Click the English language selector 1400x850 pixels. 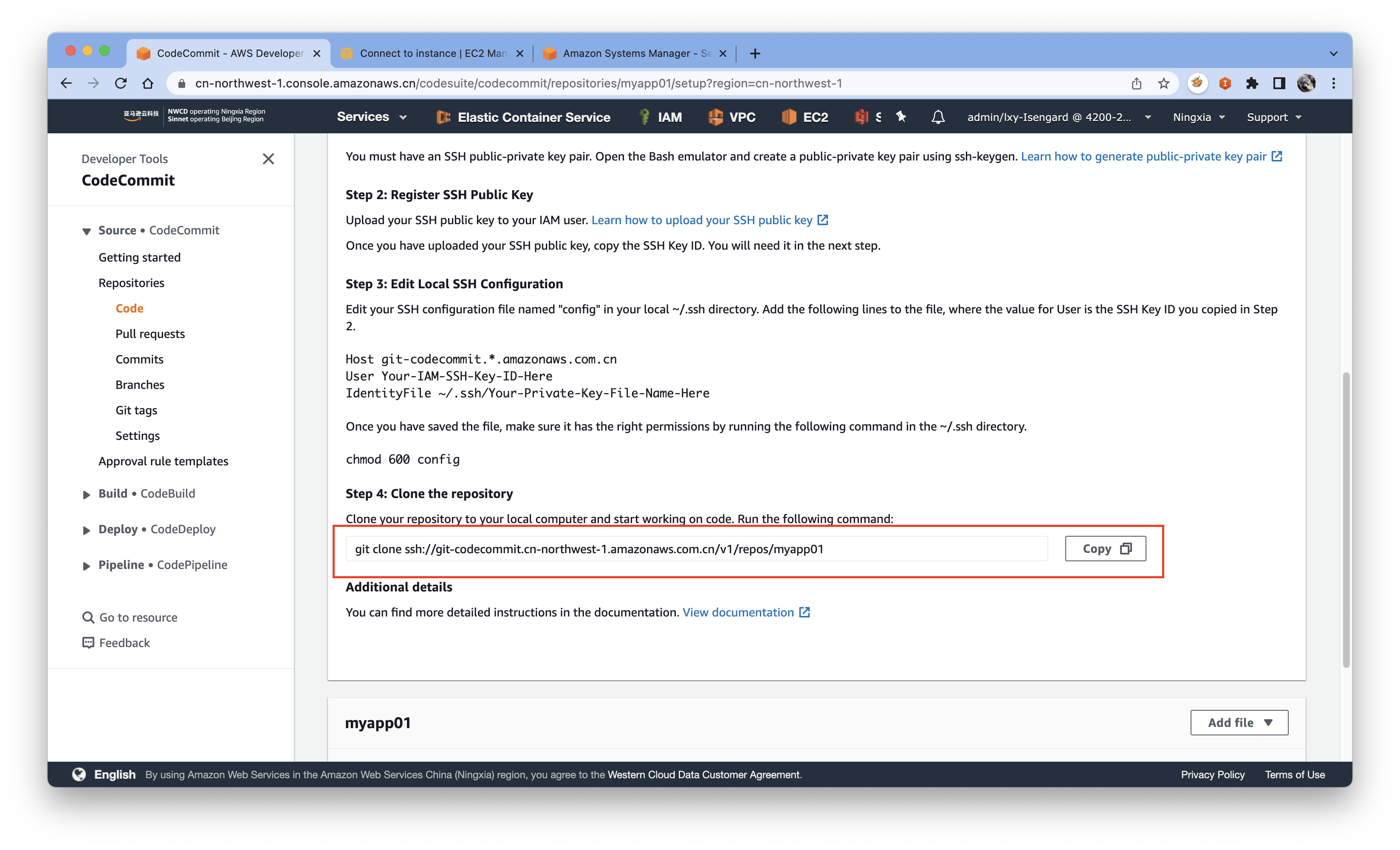[x=115, y=774]
